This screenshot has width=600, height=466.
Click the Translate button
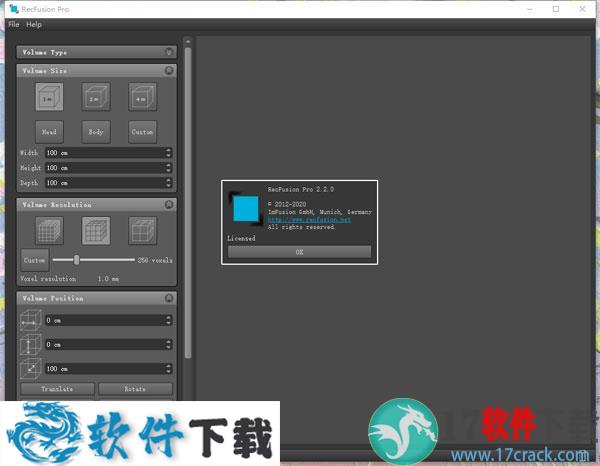coord(57,389)
